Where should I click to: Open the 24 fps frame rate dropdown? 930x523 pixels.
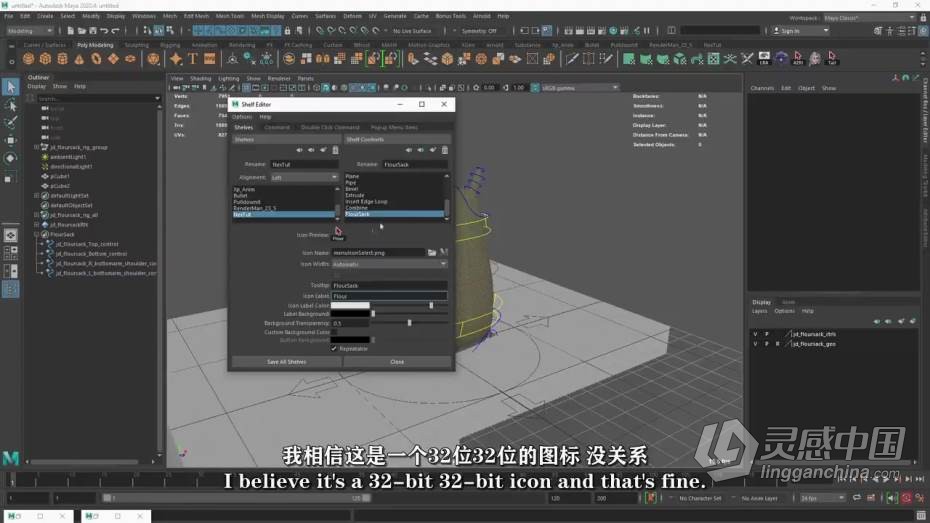point(822,498)
